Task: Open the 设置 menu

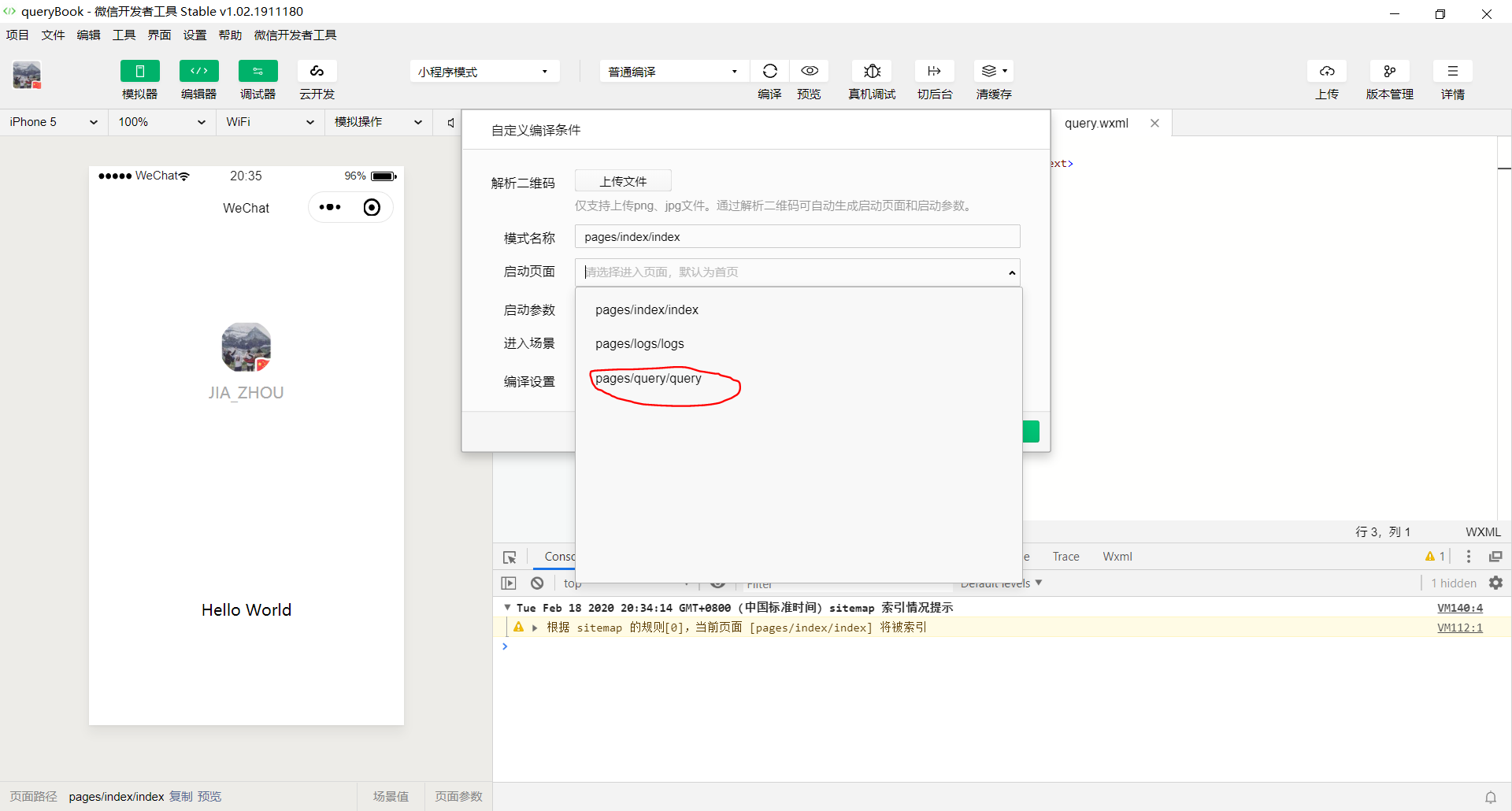Action: click(x=195, y=35)
